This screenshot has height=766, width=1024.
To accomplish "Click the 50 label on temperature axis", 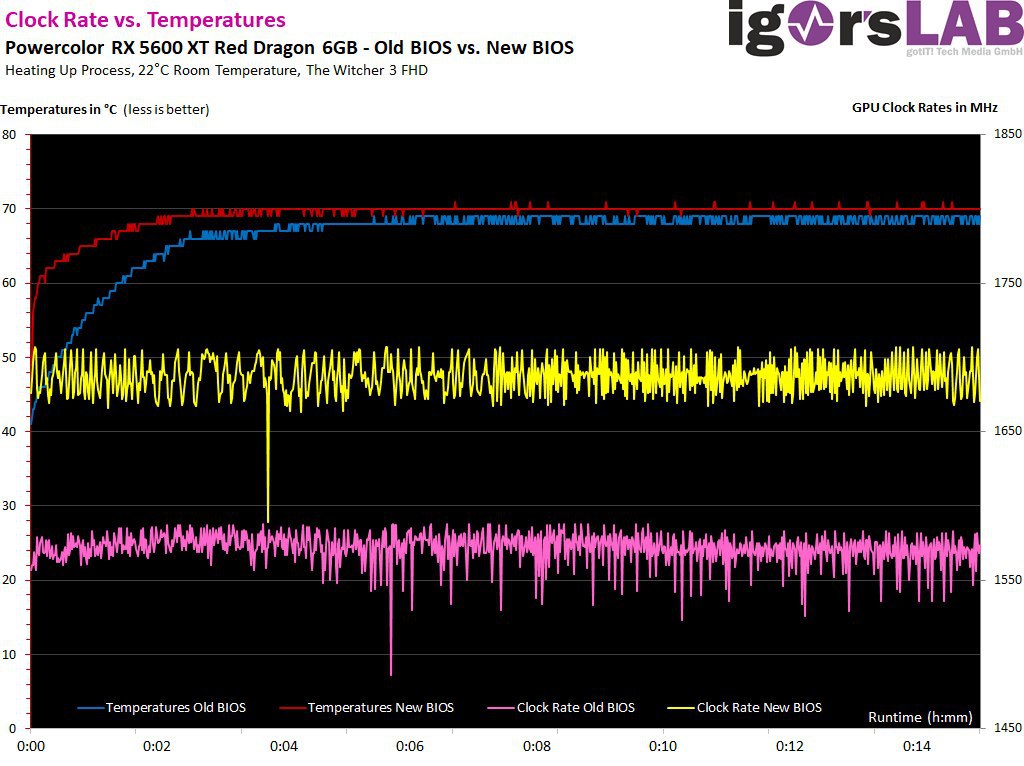I will [9, 357].
